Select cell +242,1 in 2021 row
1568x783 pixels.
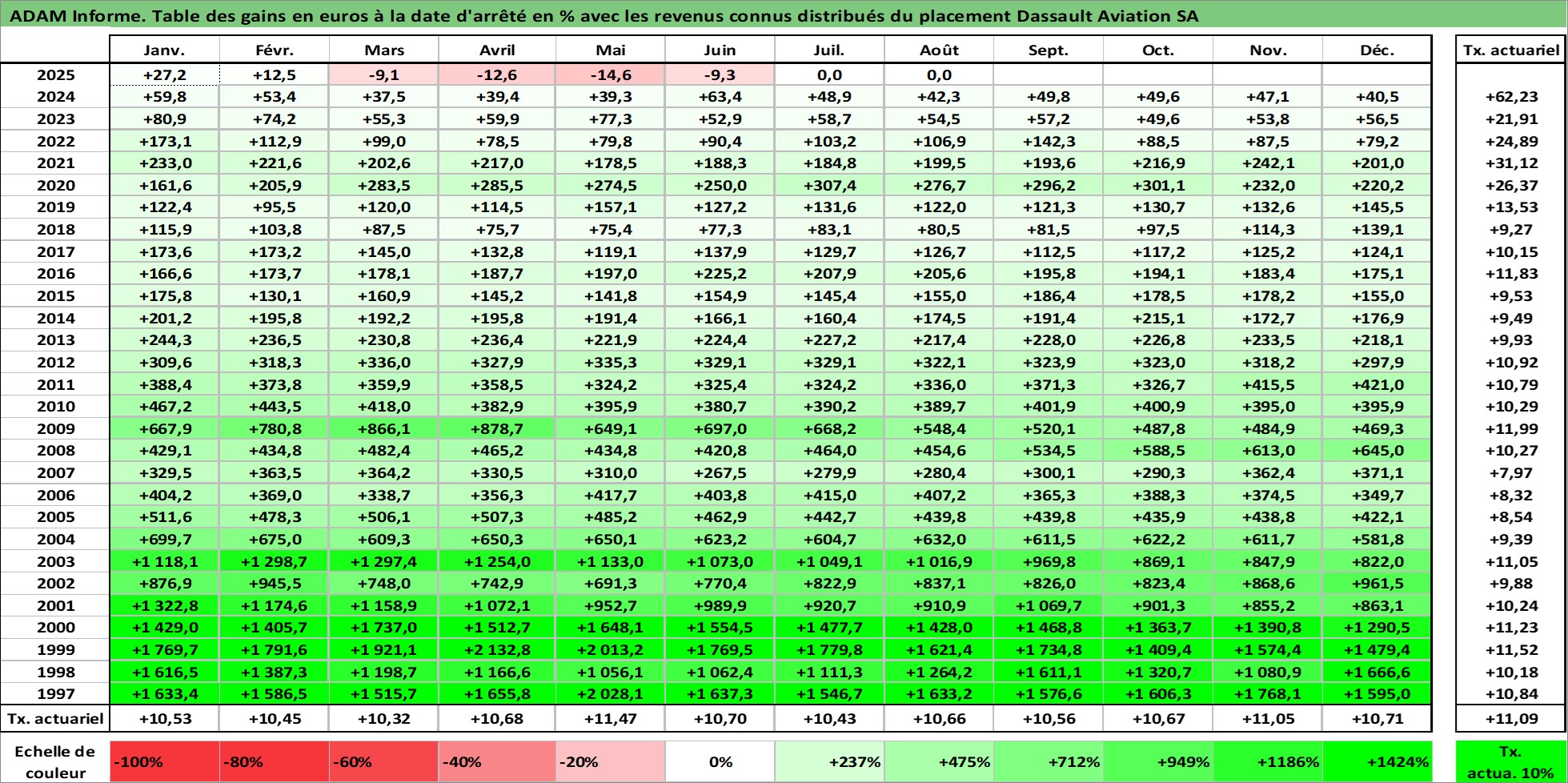(1268, 163)
